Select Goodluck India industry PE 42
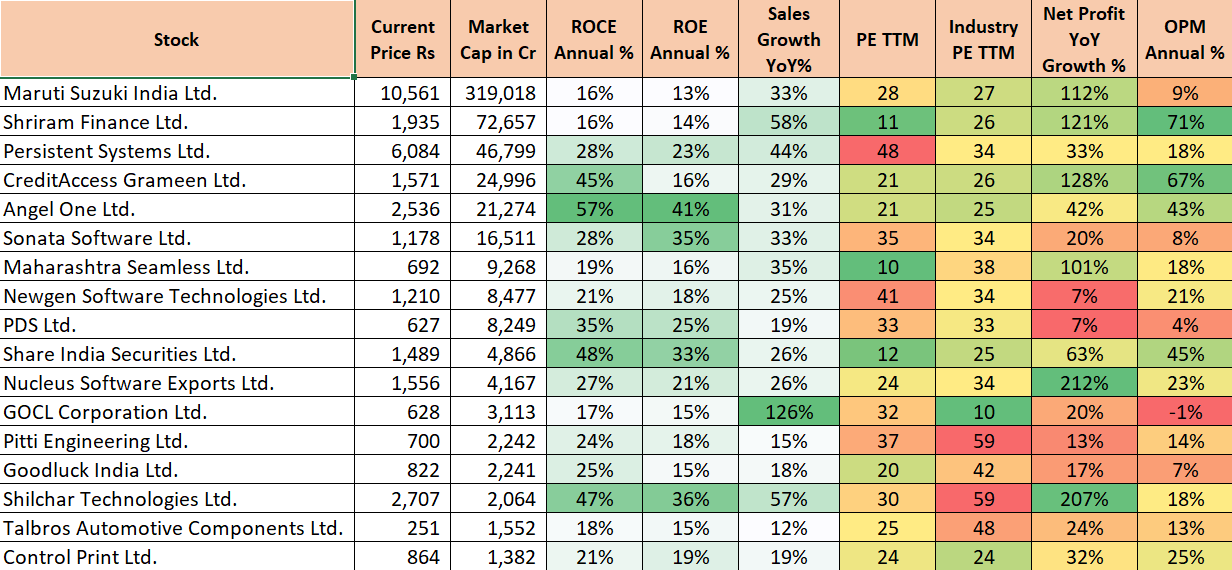This screenshot has width=1232, height=570. [x=984, y=471]
